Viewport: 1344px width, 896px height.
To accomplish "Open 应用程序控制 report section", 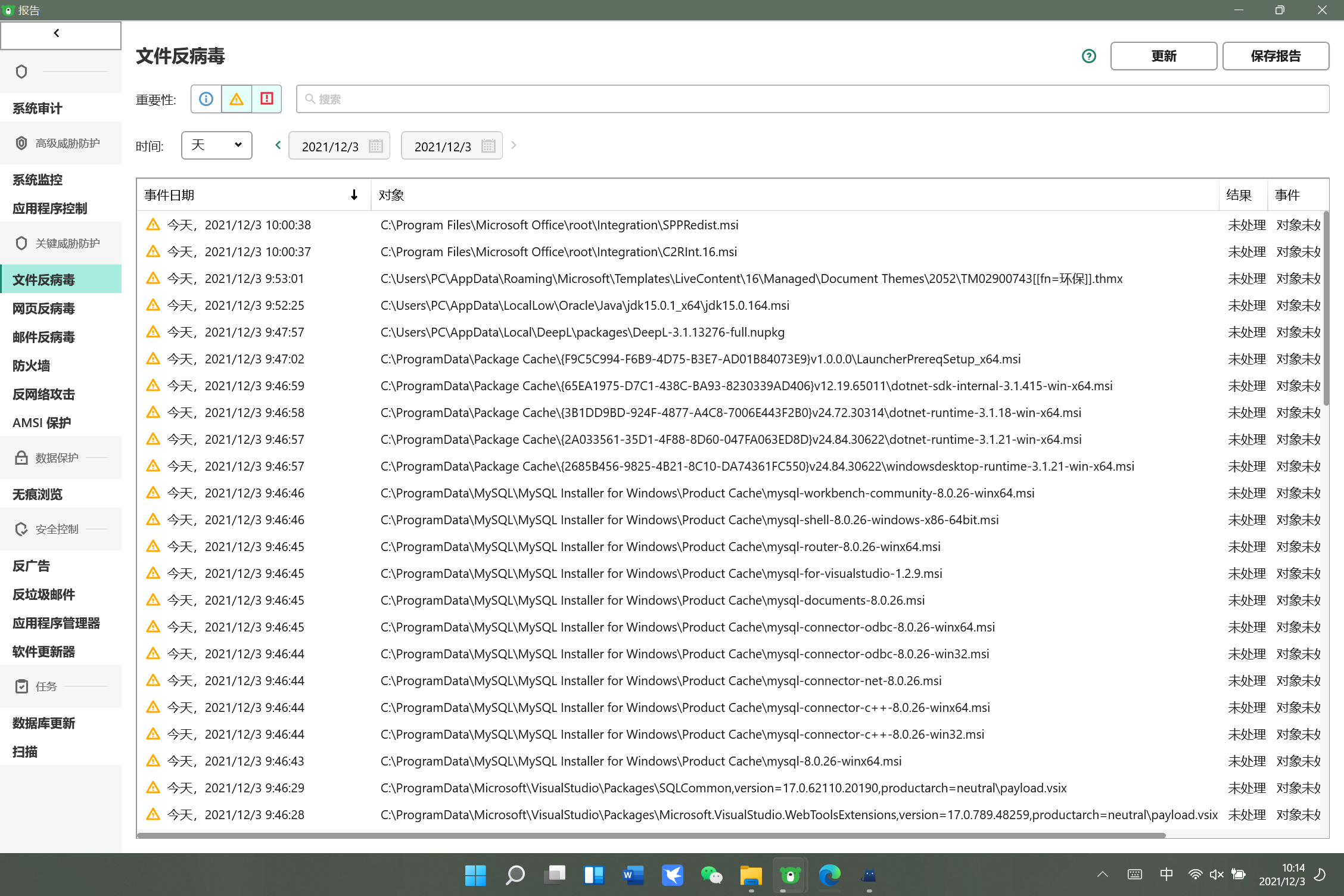I will [61, 209].
